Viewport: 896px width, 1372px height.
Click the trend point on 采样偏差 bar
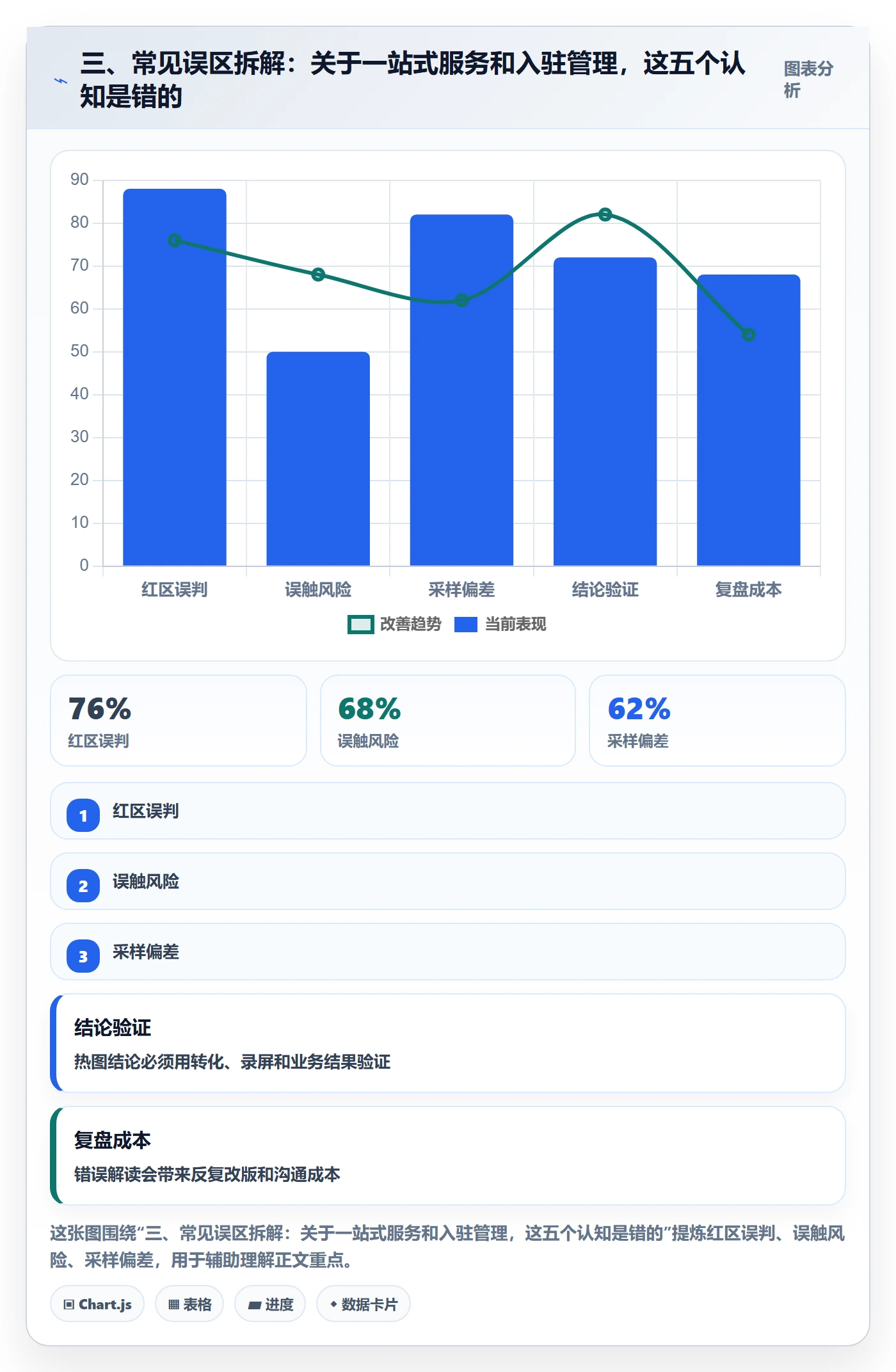coord(461,300)
